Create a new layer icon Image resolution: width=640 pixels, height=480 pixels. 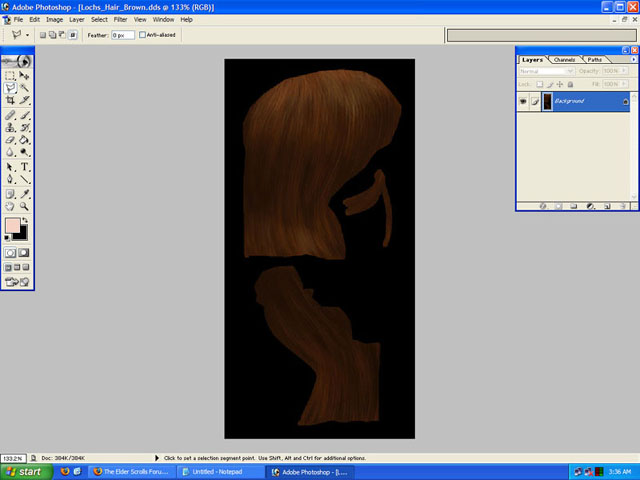tap(607, 206)
